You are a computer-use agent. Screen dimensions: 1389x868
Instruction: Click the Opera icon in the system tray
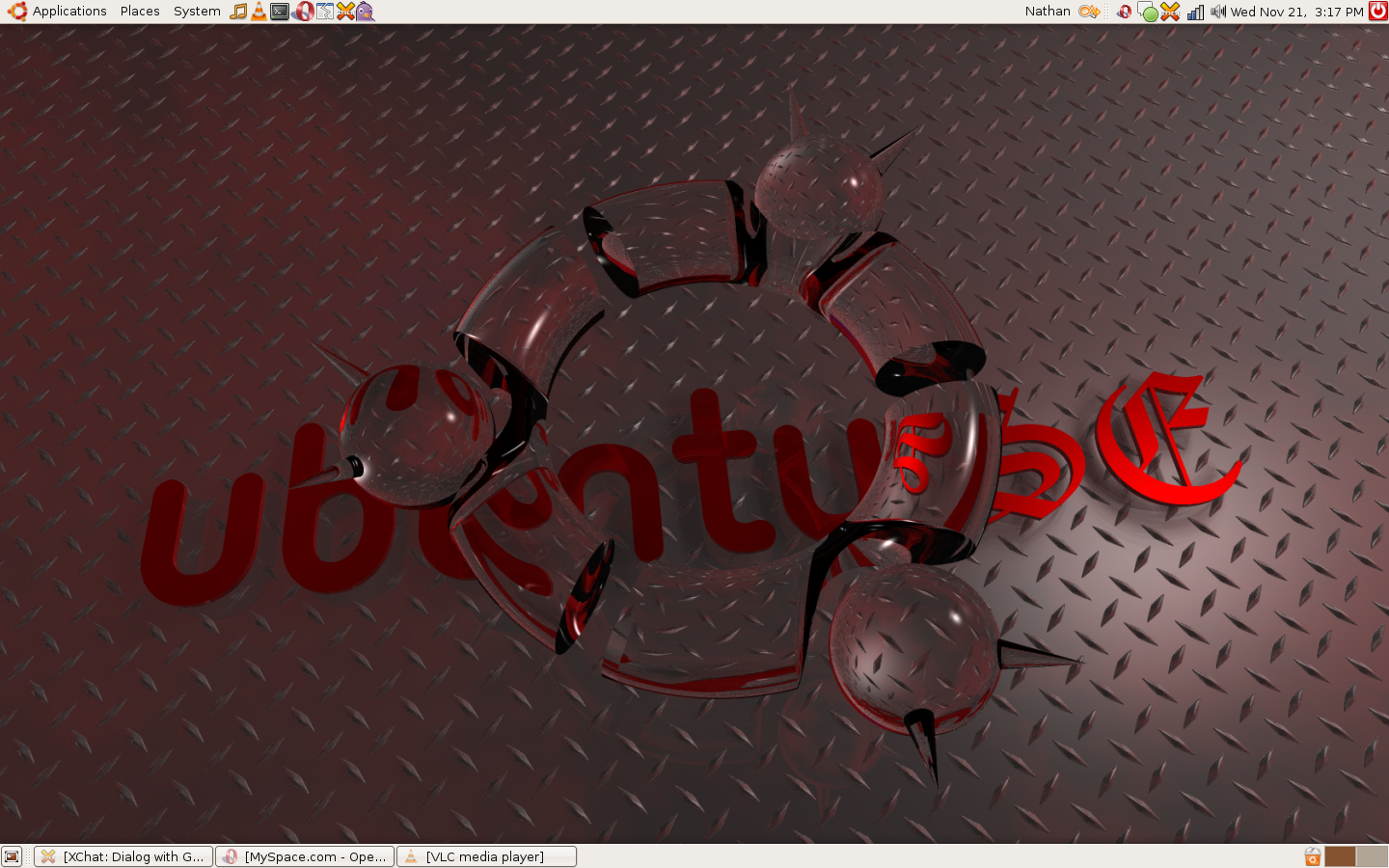coord(1124,12)
